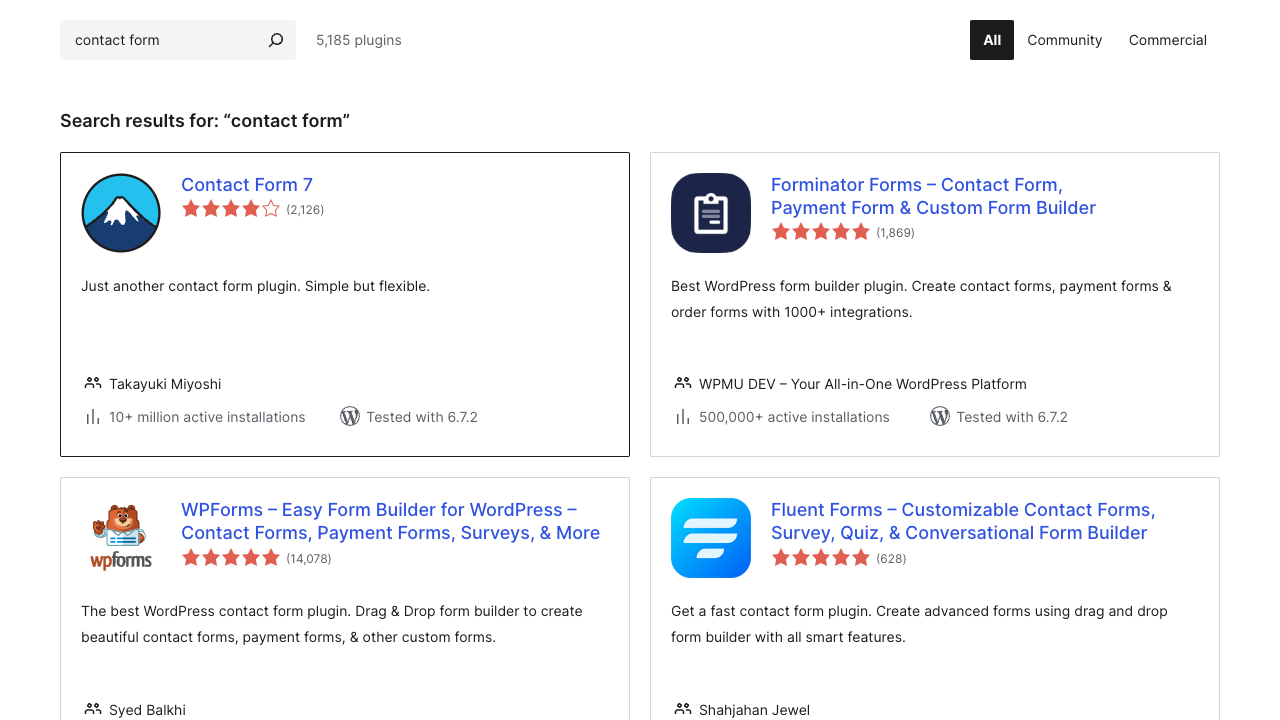The height and width of the screenshot is (720, 1280).
Task: Open the Forminator Forms plugin page
Action: coord(933,196)
